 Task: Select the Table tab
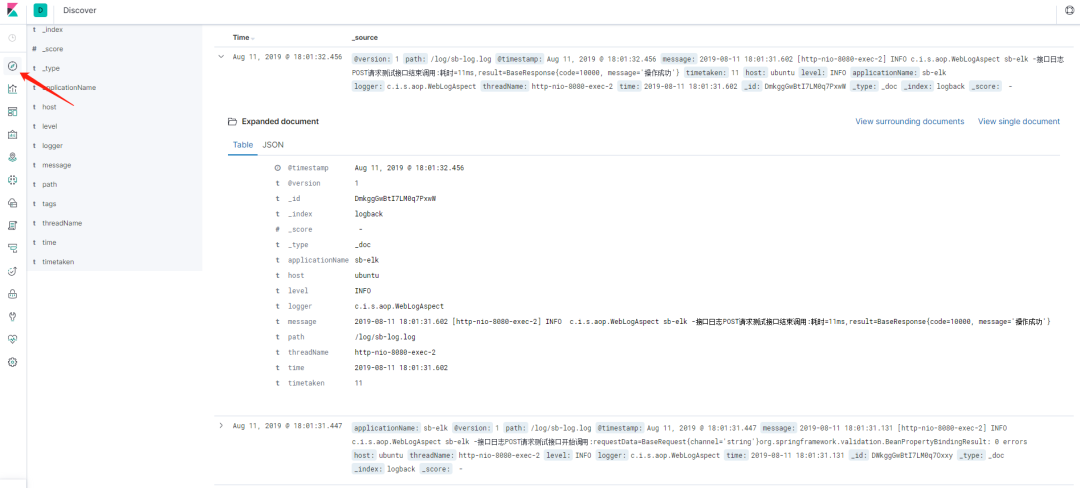pos(242,145)
